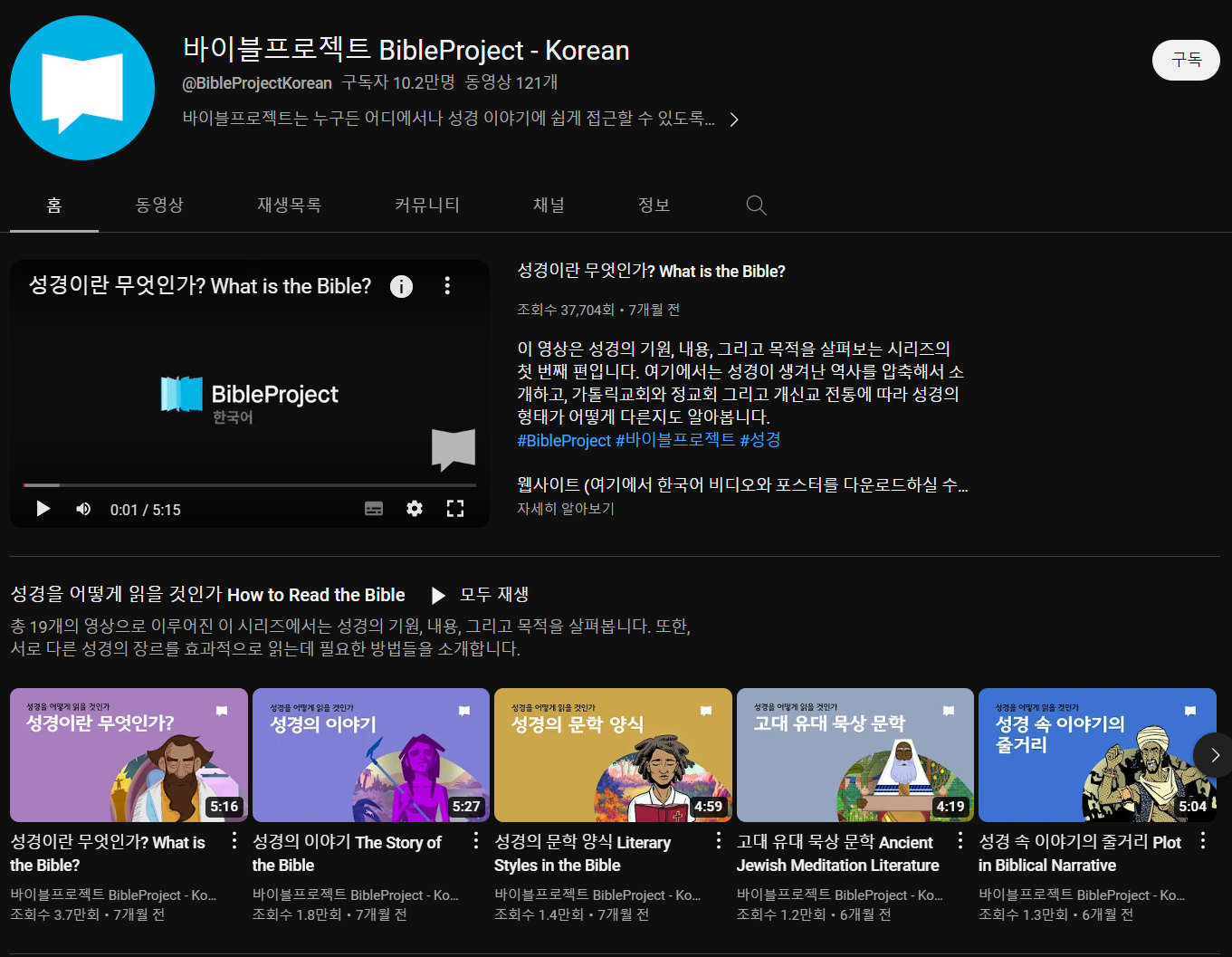Click the BibleProject logo in the video frame
1232x957 pixels.
(x=250, y=399)
